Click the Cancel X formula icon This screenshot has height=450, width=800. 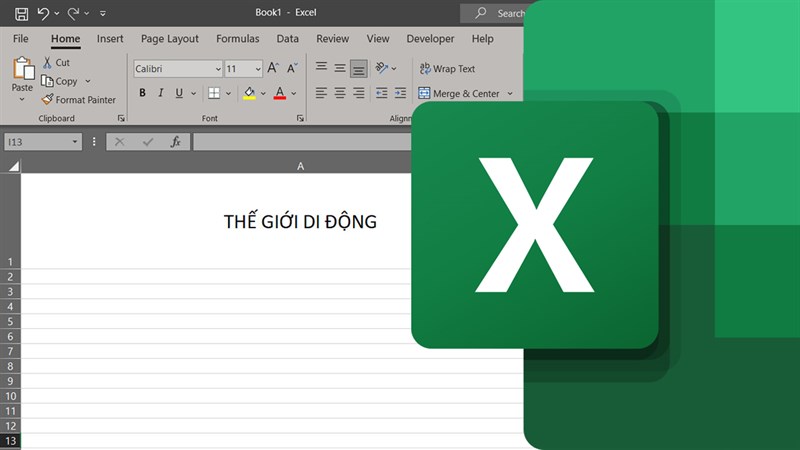click(x=119, y=142)
